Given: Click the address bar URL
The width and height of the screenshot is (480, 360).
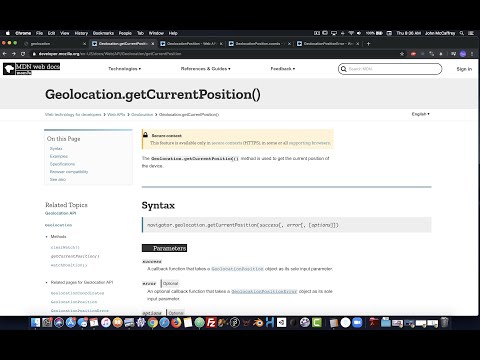Looking at the screenshot, I should tap(110, 54).
